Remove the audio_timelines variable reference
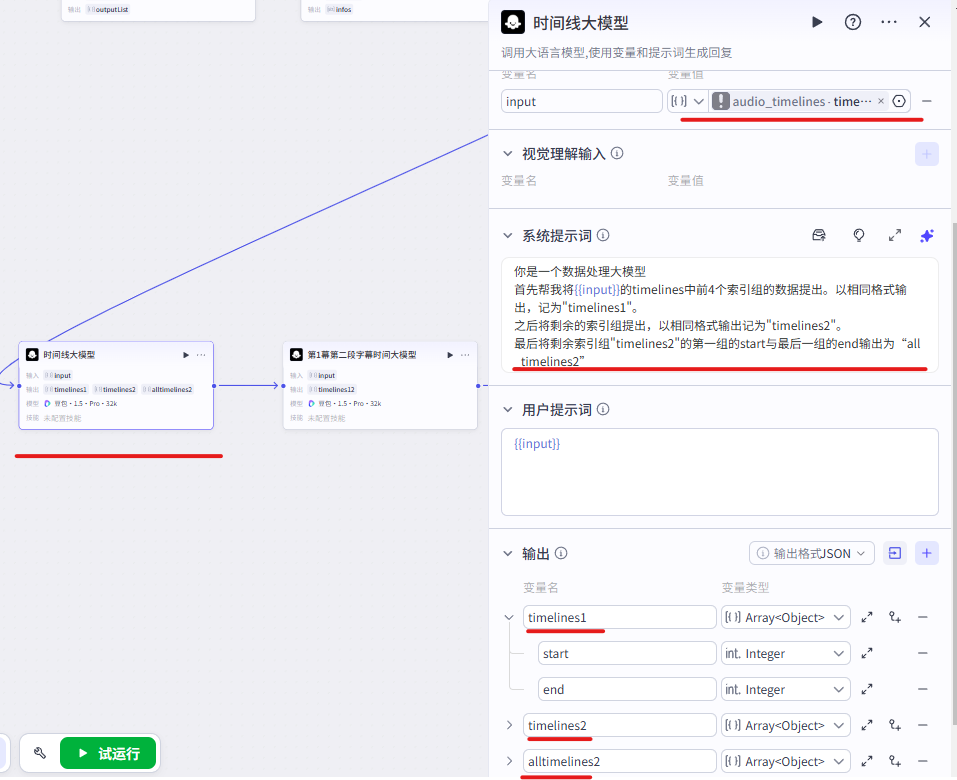 pyautogui.click(x=881, y=101)
